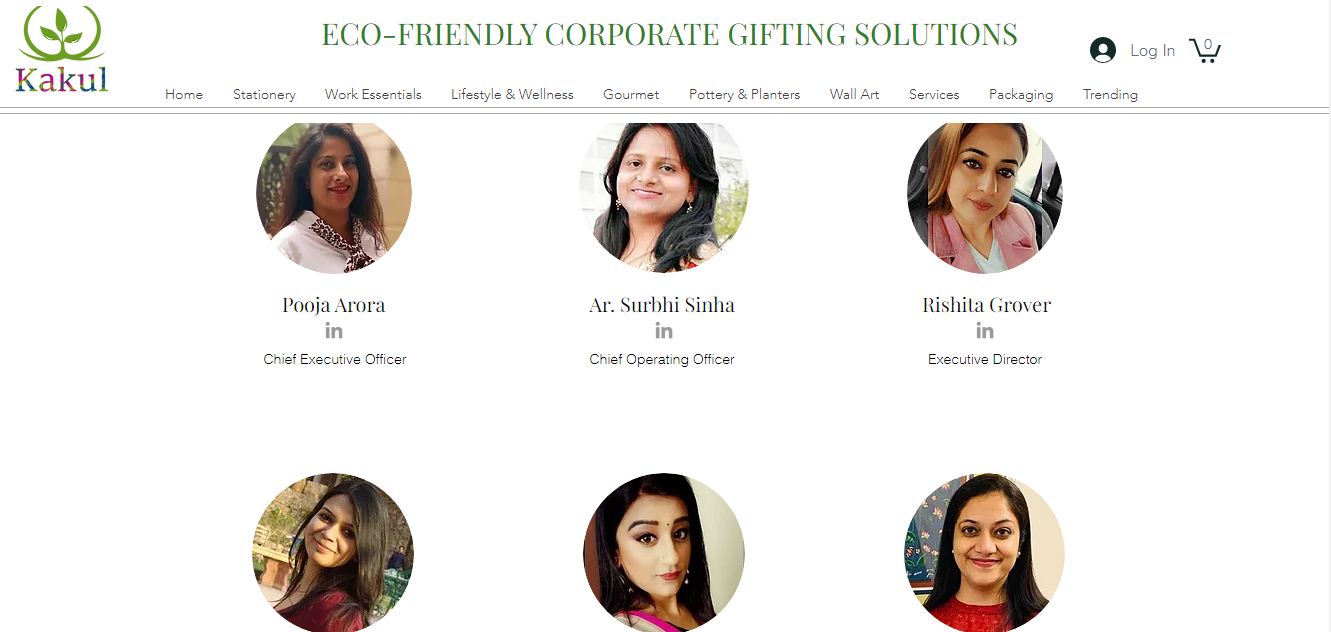Open the Gourmet menu item
The height and width of the screenshot is (632, 1331).
[631, 94]
